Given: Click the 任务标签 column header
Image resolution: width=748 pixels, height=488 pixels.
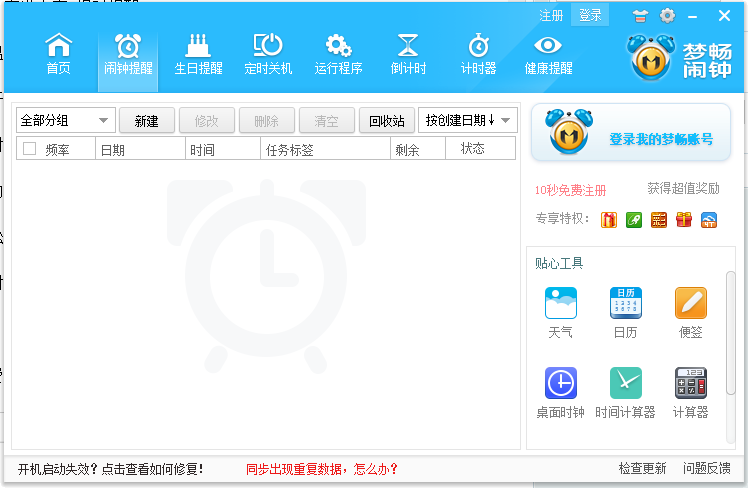Looking at the screenshot, I should click(x=325, y=148).
